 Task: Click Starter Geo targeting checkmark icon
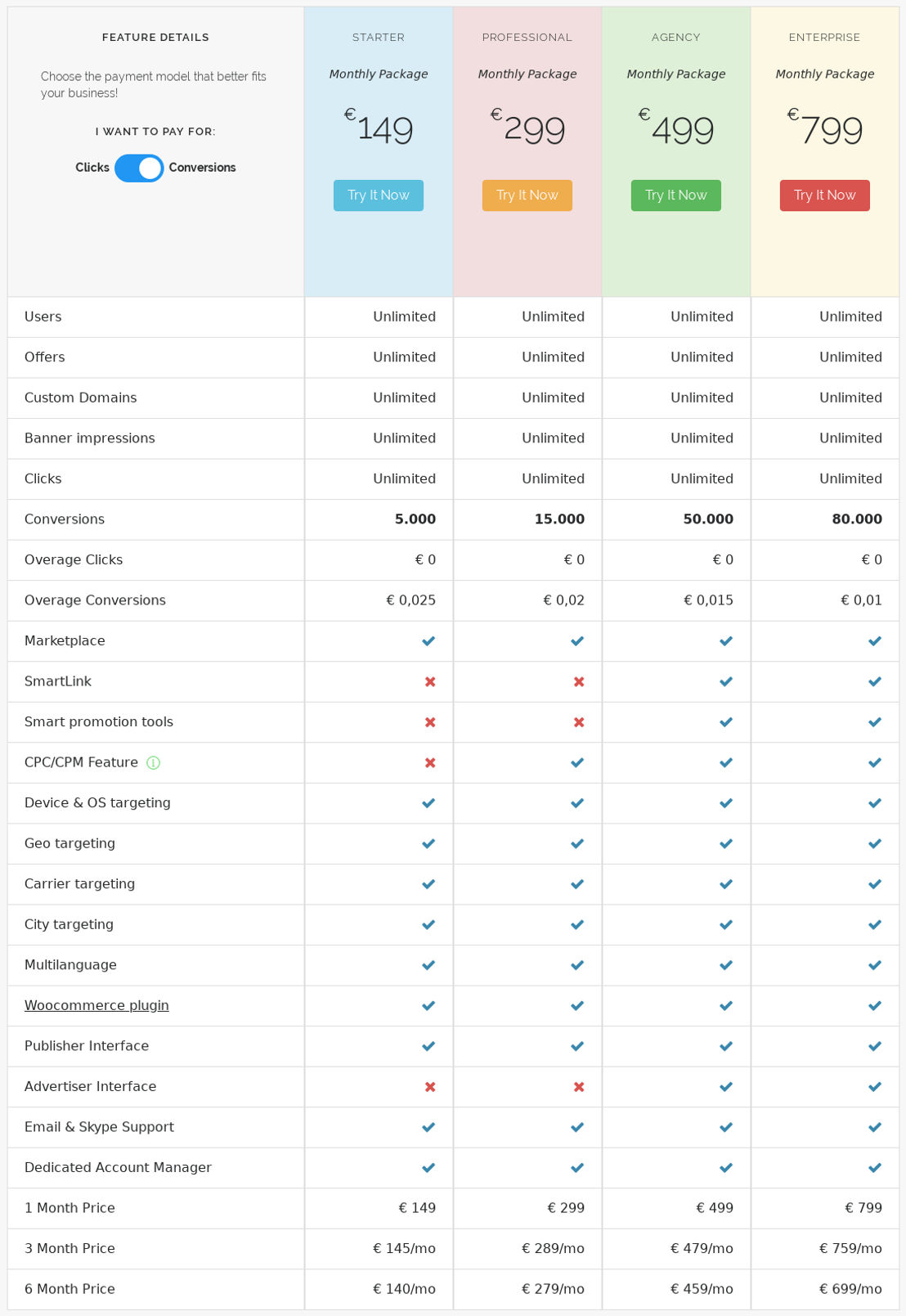[x=428, y=843]
